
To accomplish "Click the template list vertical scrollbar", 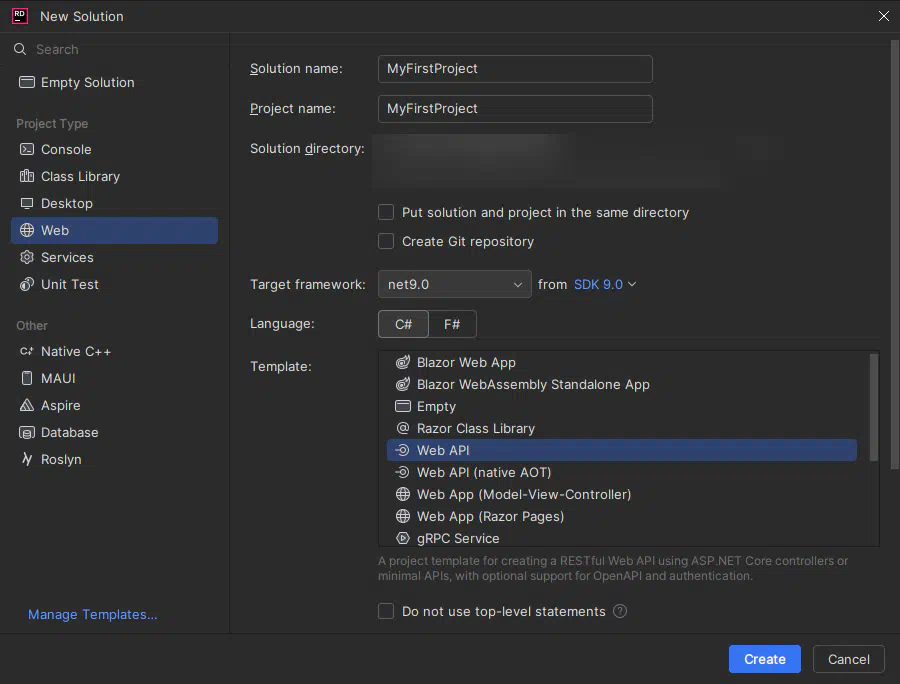I will click(874, 410).
